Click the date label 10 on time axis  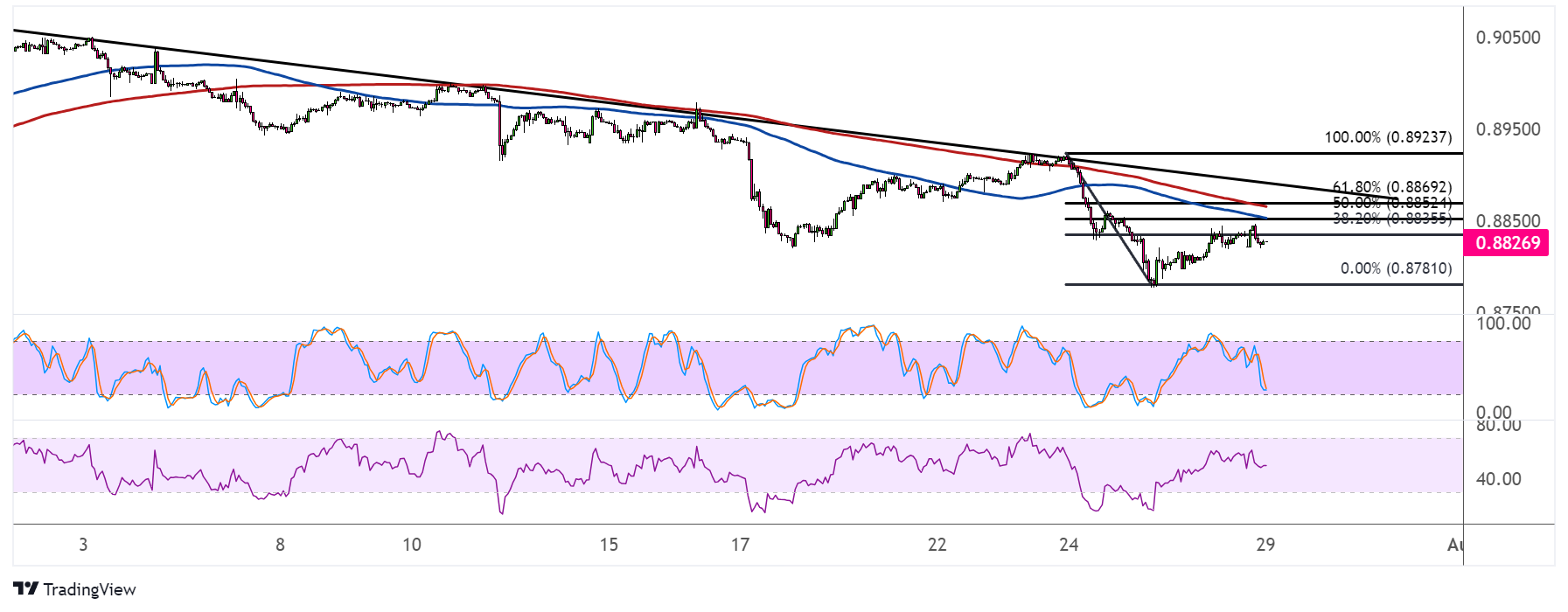tap(412, 545)
